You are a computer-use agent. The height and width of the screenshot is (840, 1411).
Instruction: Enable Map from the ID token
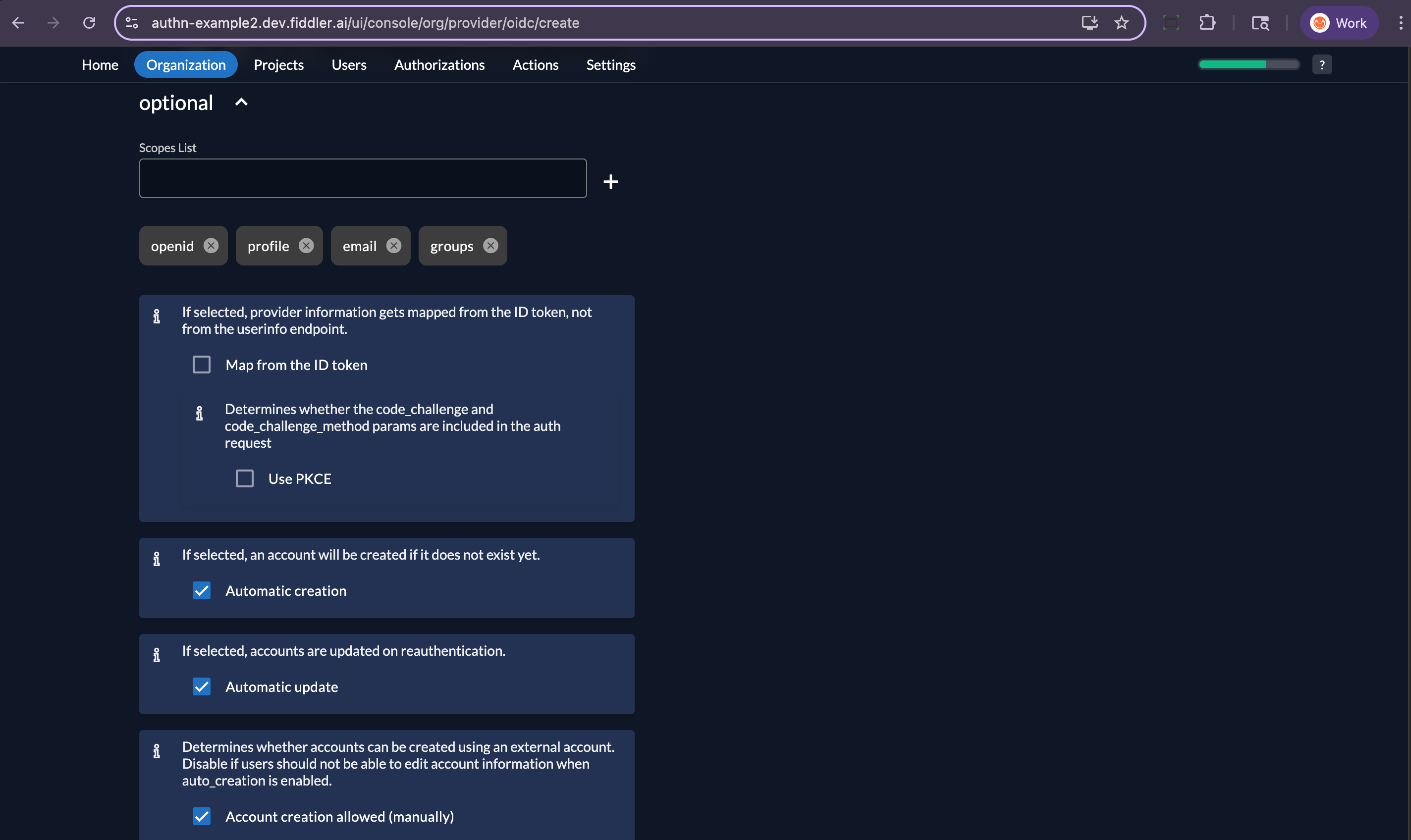point(202,365)
